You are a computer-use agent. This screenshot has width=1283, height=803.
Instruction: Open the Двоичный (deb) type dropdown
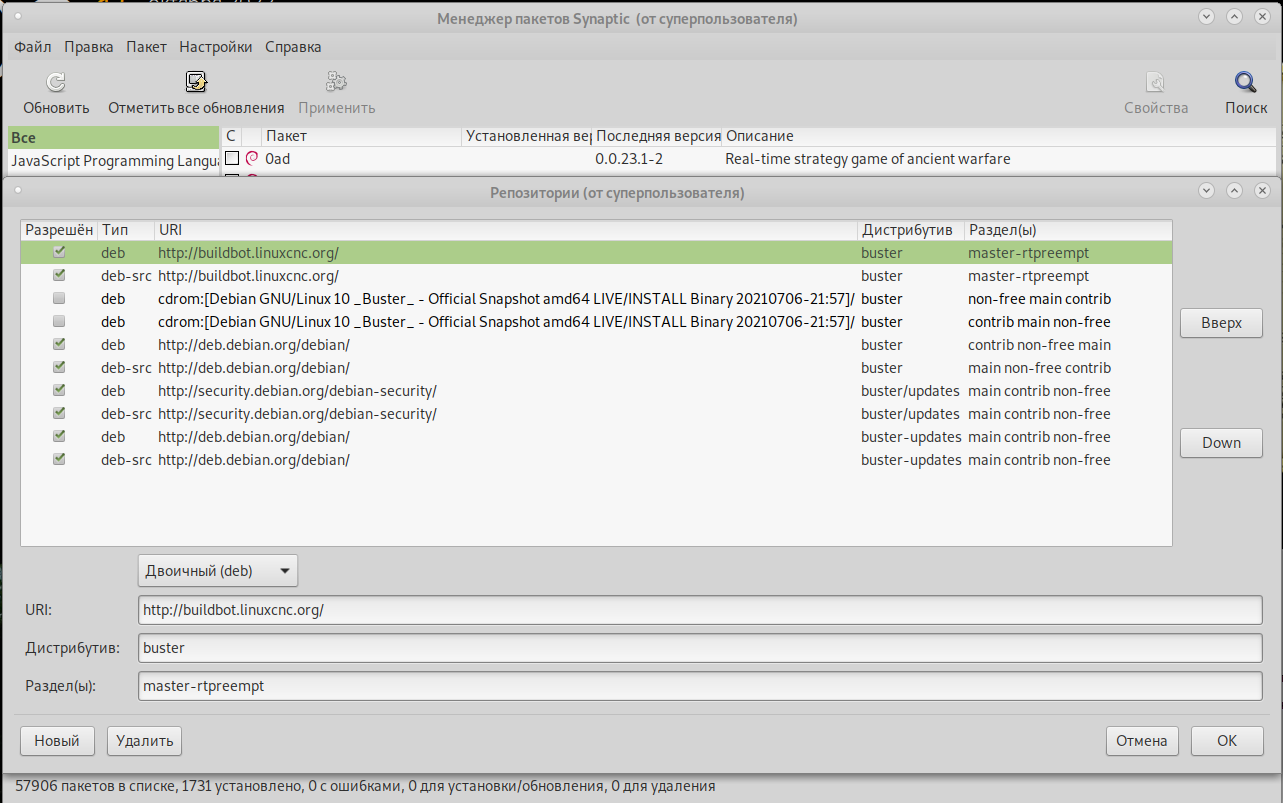pyautogui.click(x=218, y=571)
